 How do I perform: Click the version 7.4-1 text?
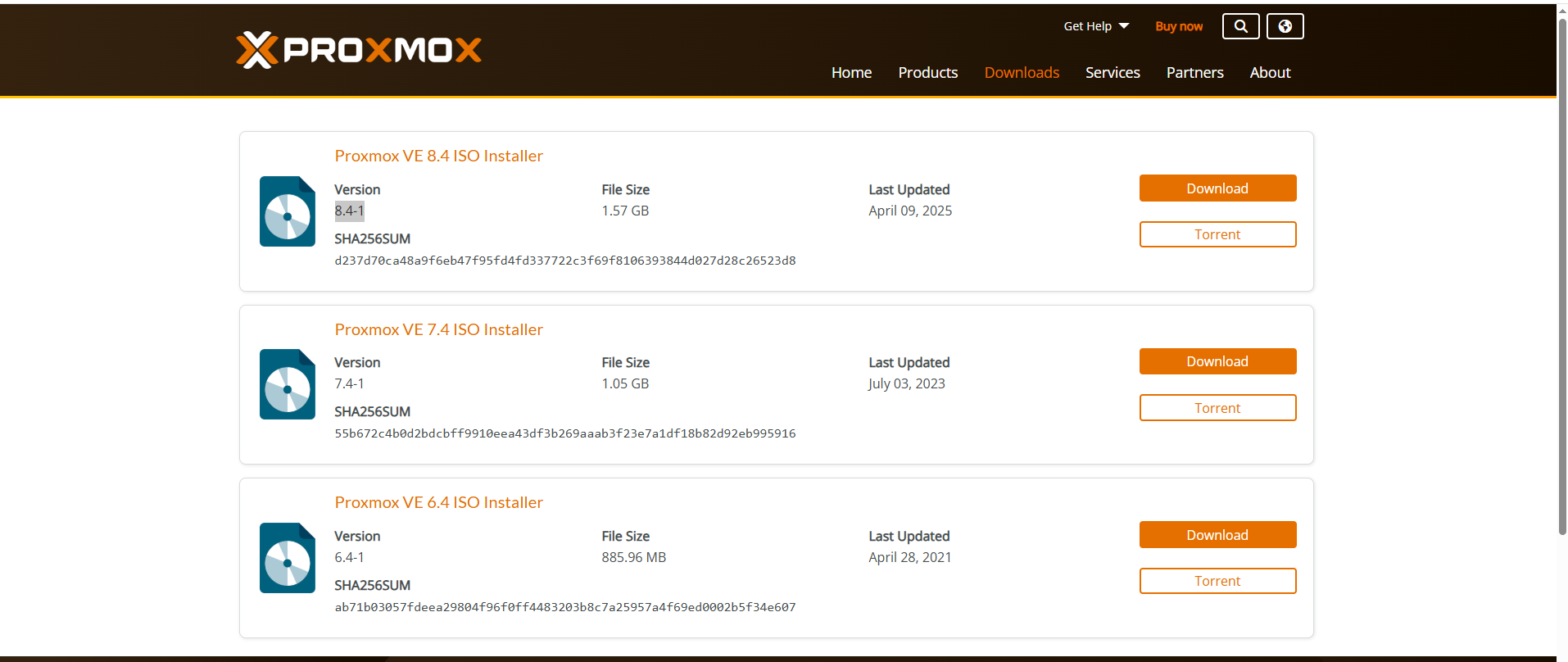[350, 383]
